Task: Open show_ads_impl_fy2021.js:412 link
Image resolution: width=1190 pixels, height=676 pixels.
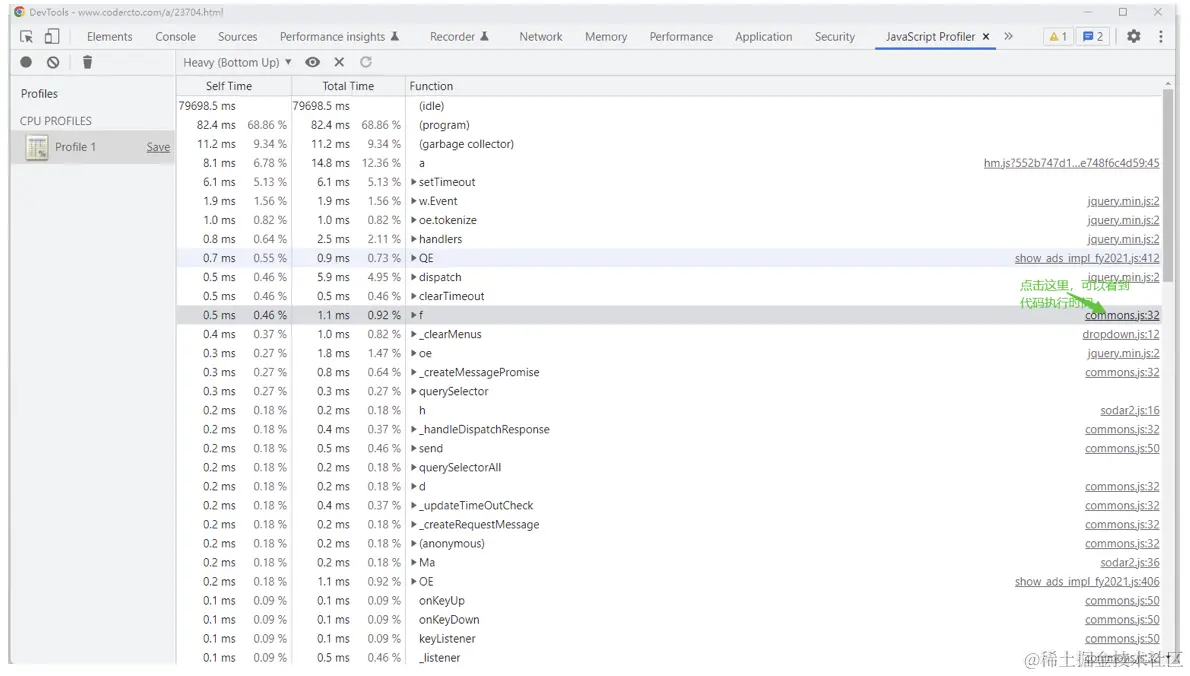Action: pyautogui.click(x=1087, y=258)
